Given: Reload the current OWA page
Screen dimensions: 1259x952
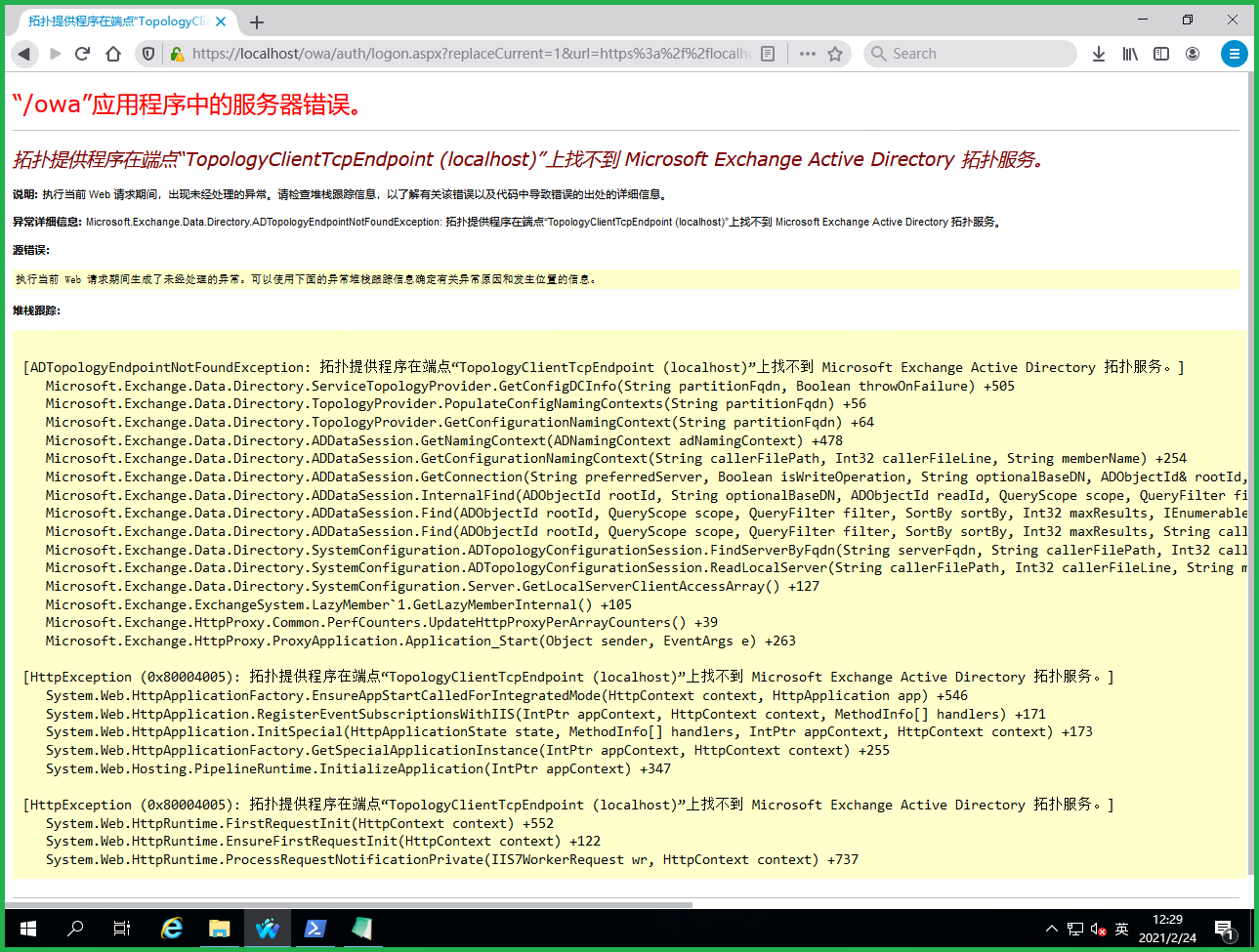Looking at the screenshot, I should click(83, 54).
